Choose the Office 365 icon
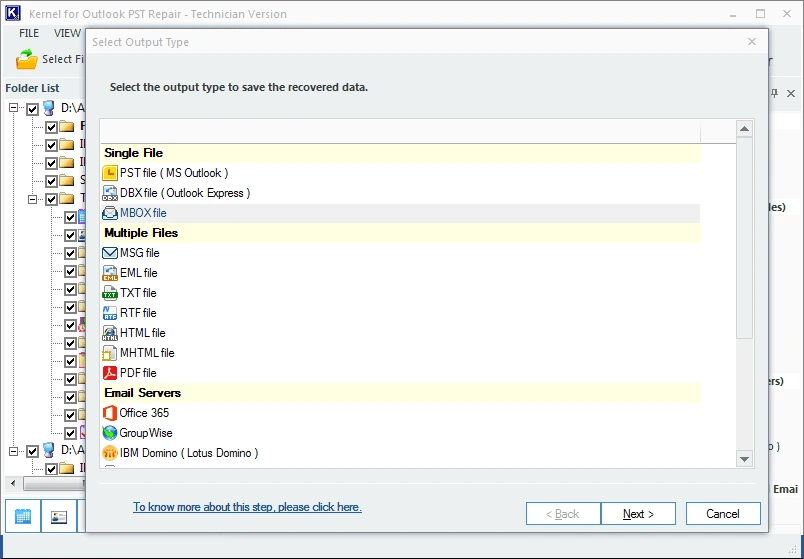 coord(110,413)
